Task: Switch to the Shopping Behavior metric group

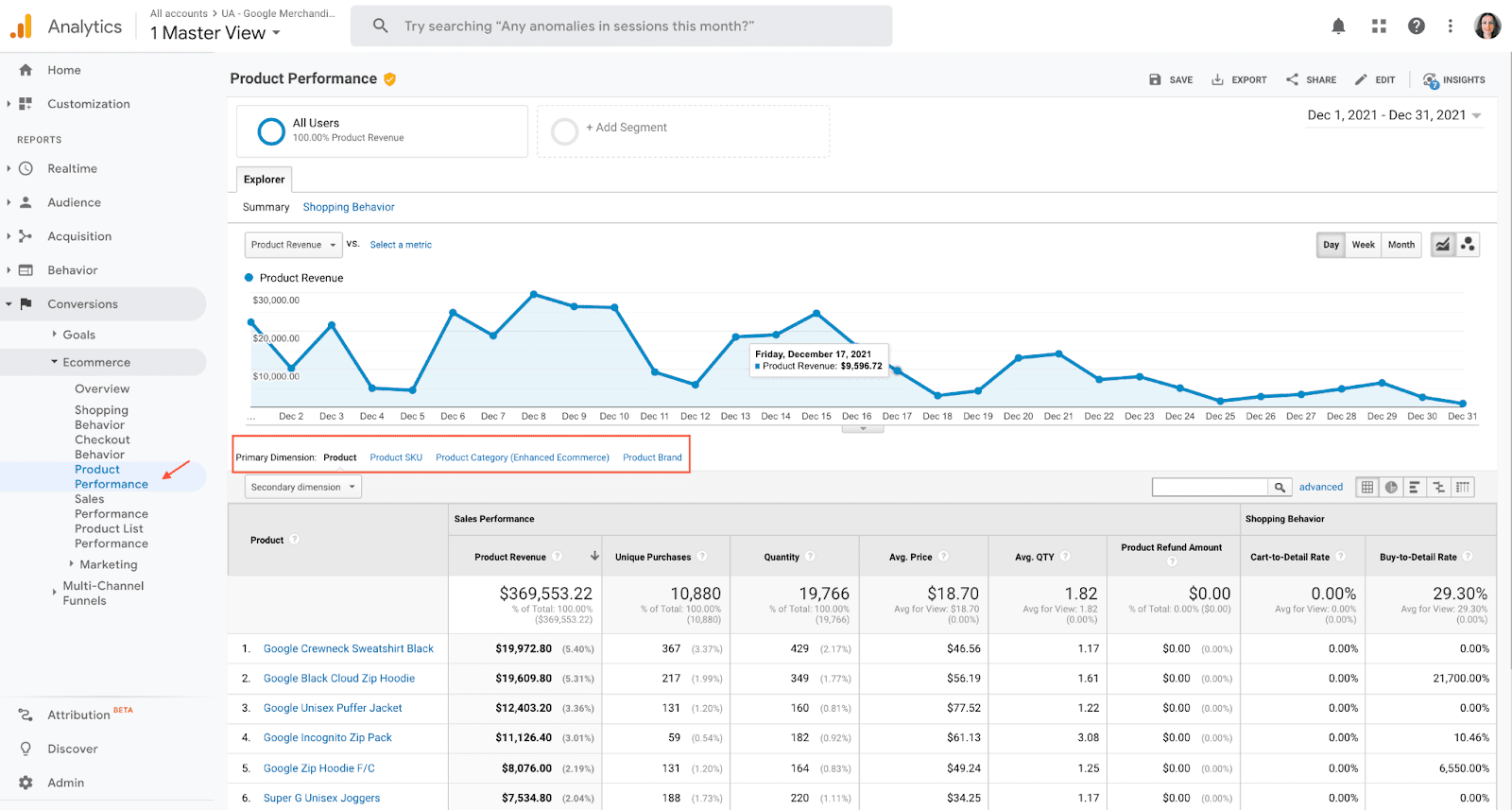Action: point(349,207)
